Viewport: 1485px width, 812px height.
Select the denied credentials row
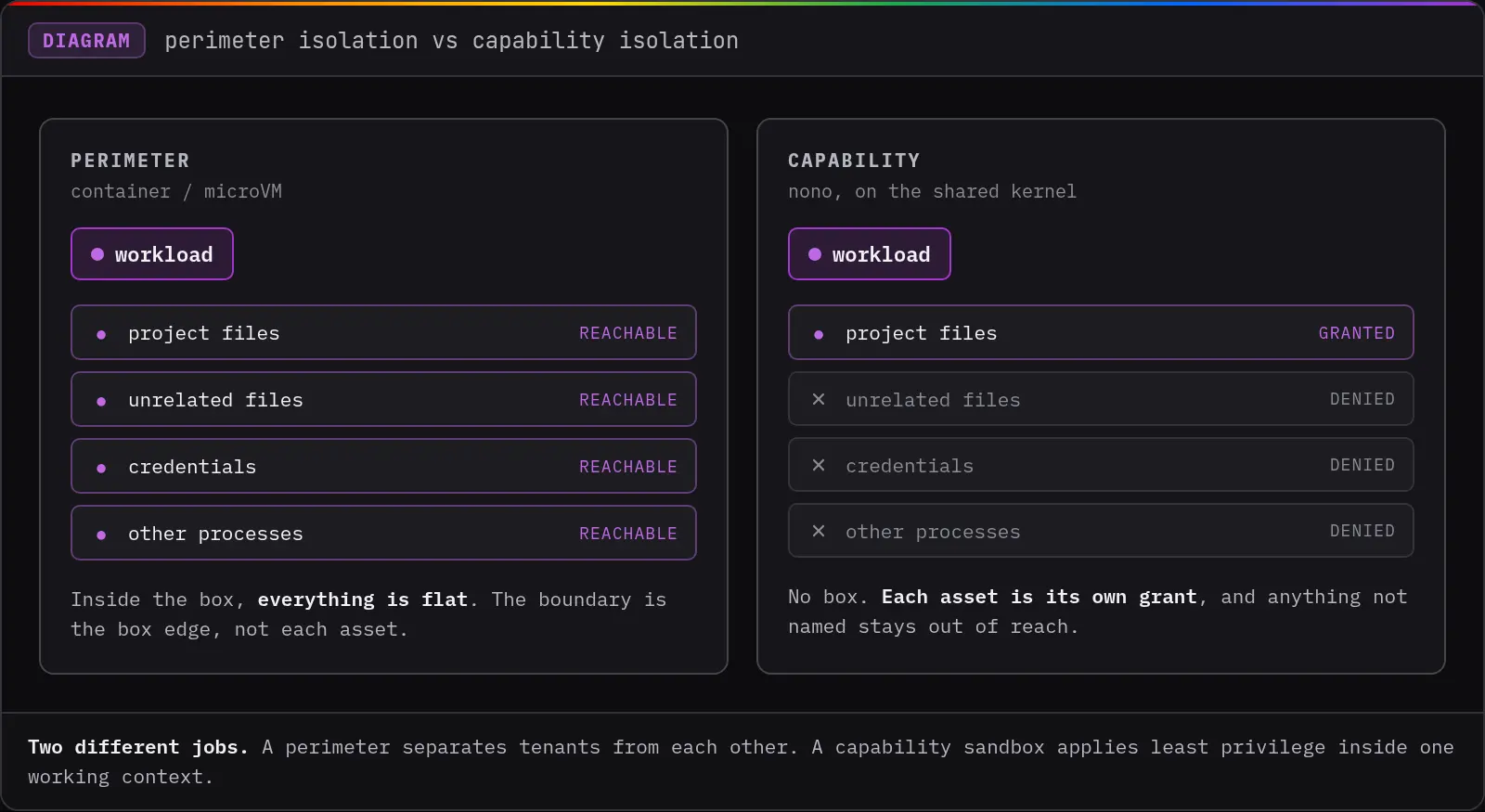(x=1101, y=465)
